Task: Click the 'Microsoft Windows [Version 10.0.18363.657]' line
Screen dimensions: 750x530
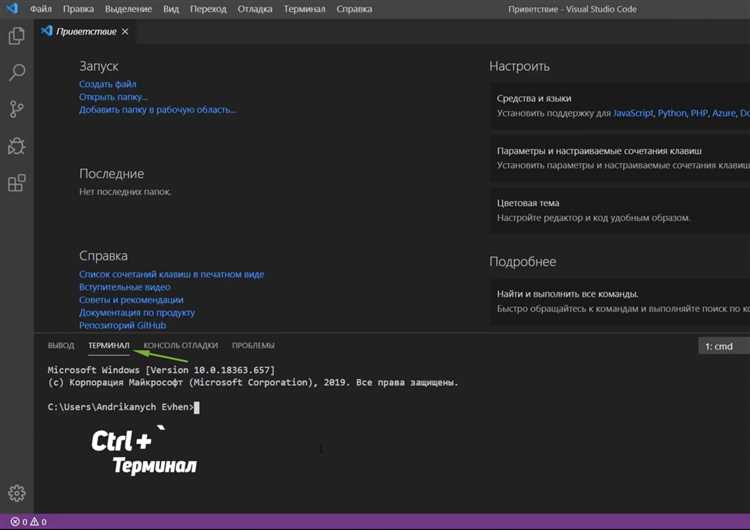Action: point(161,370)
